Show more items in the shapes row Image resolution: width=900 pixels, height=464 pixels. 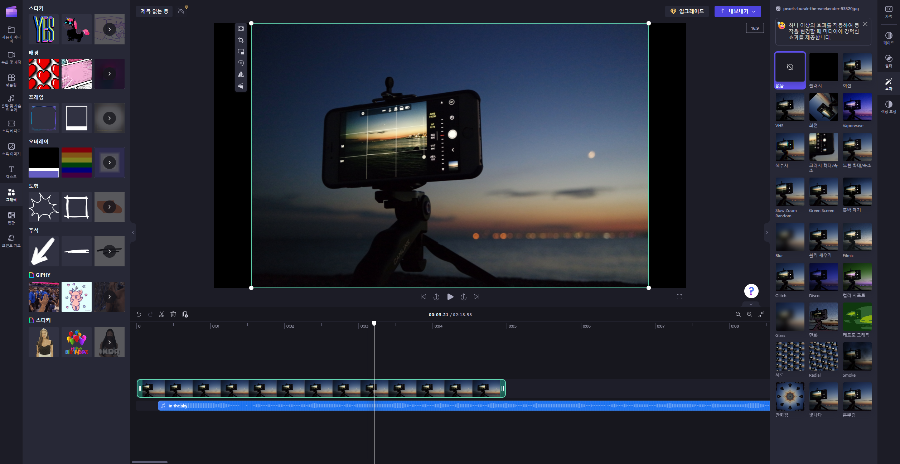[109, 207]
